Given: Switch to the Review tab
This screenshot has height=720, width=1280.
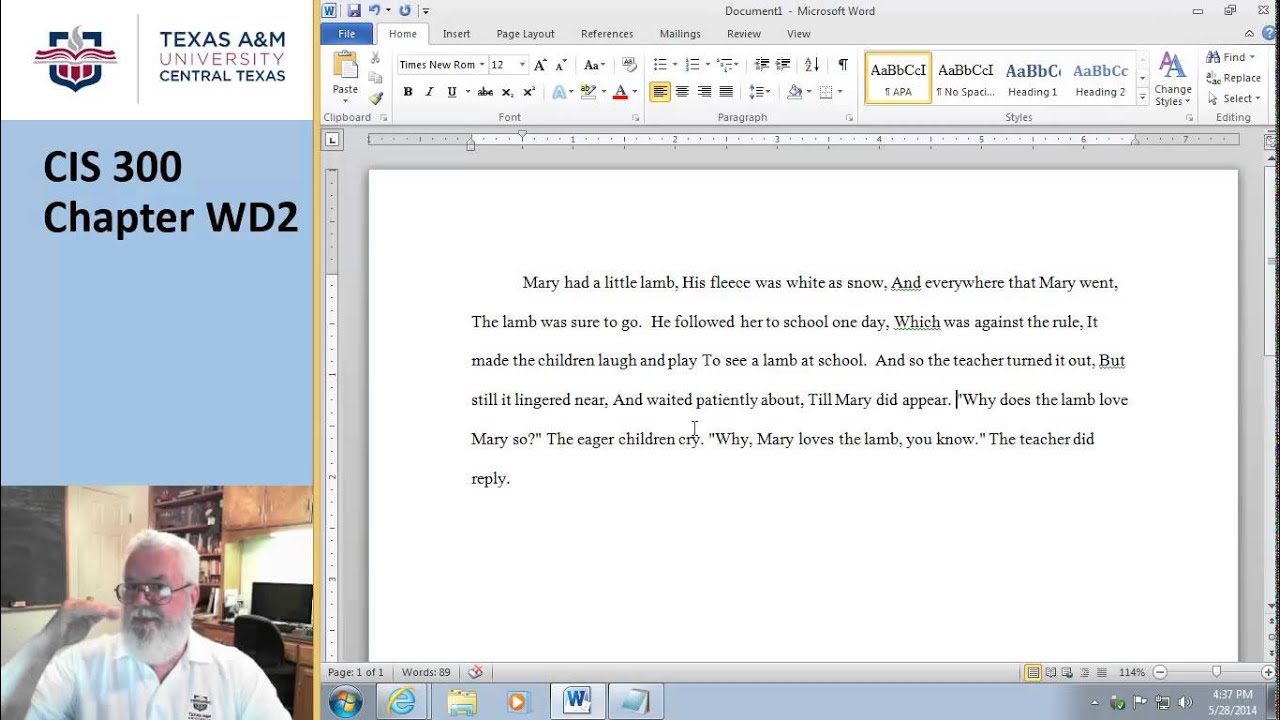Looking at the screenshot, I should click(x=744, y=34).
